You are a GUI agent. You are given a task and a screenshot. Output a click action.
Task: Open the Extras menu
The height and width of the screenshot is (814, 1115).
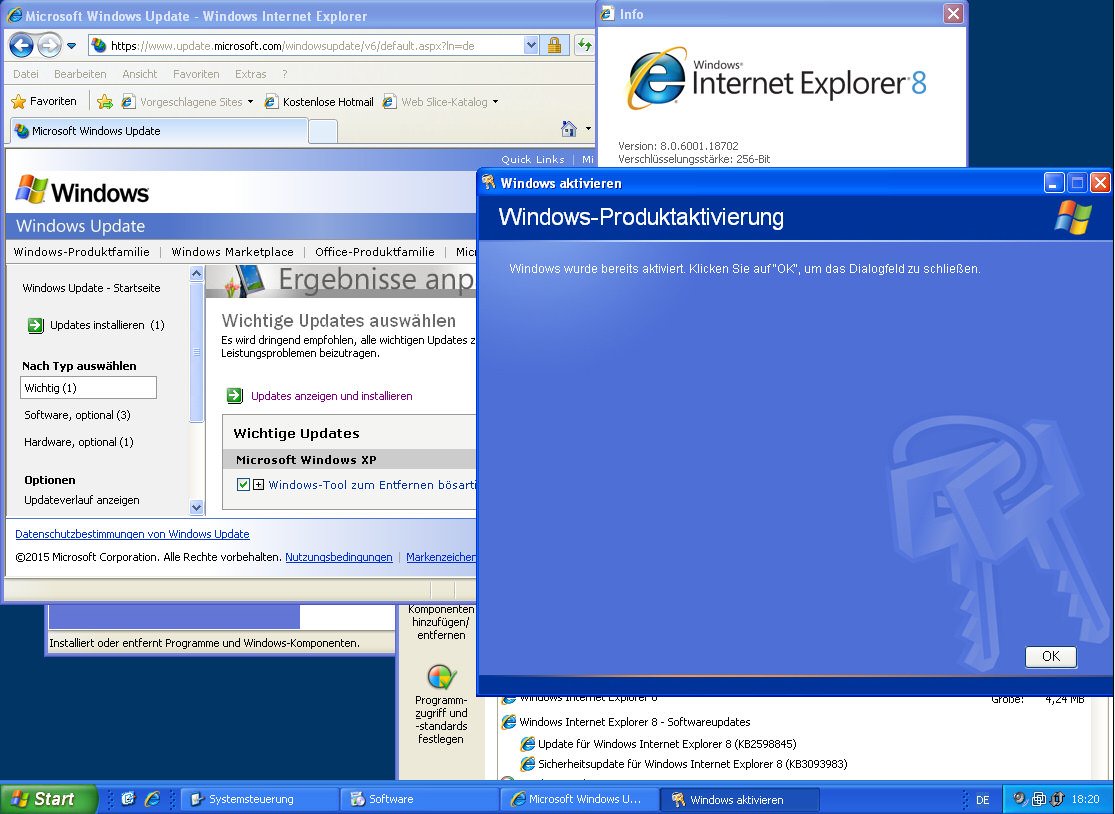pos(250,74)
